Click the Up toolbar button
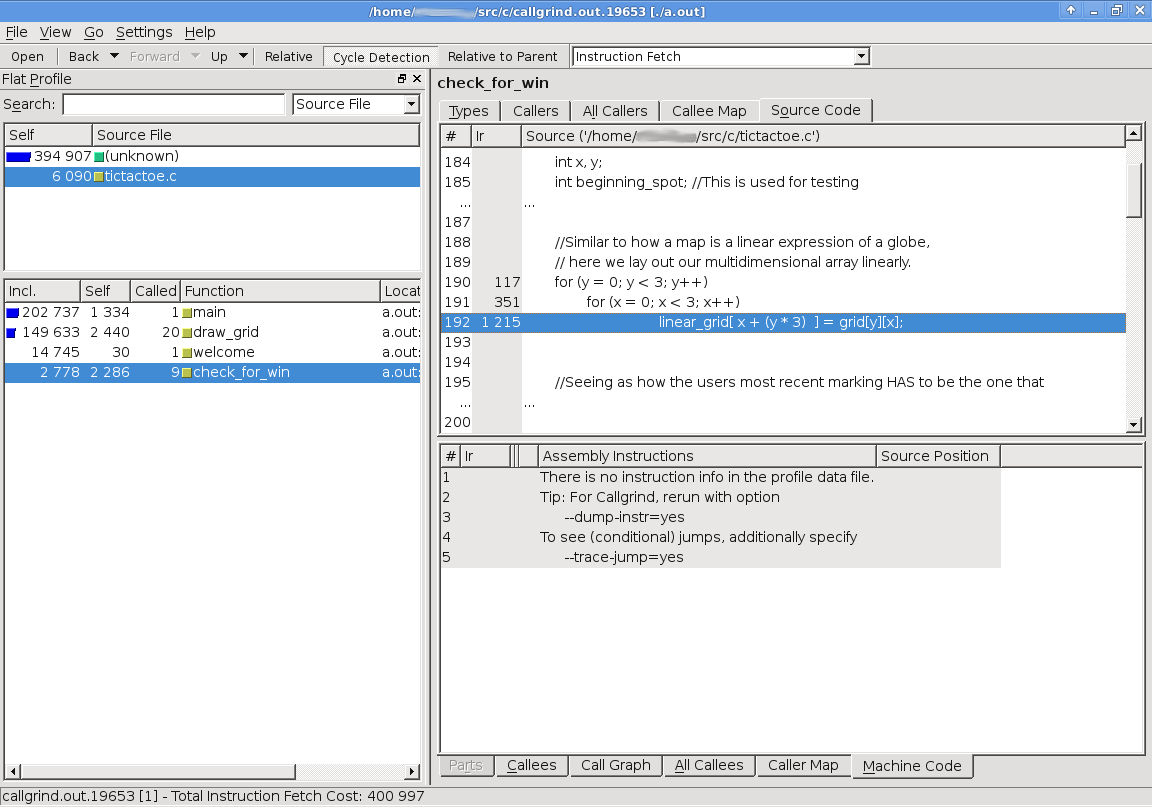Screen dimensions: 1152x807 pyautogui.click(x=219, y=57)
